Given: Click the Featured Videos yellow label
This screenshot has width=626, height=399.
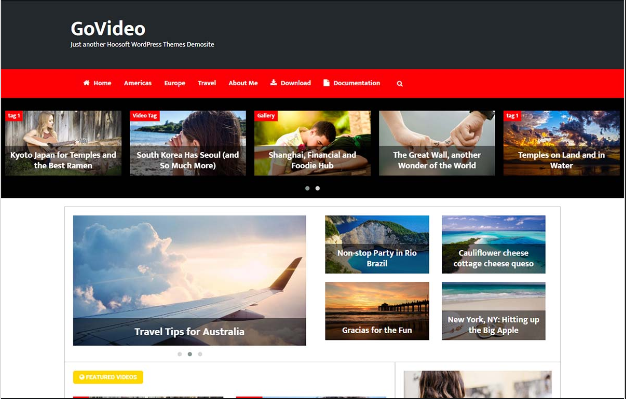Looking at the screenshot, I should pyautogui.click(x=108, y=377).
